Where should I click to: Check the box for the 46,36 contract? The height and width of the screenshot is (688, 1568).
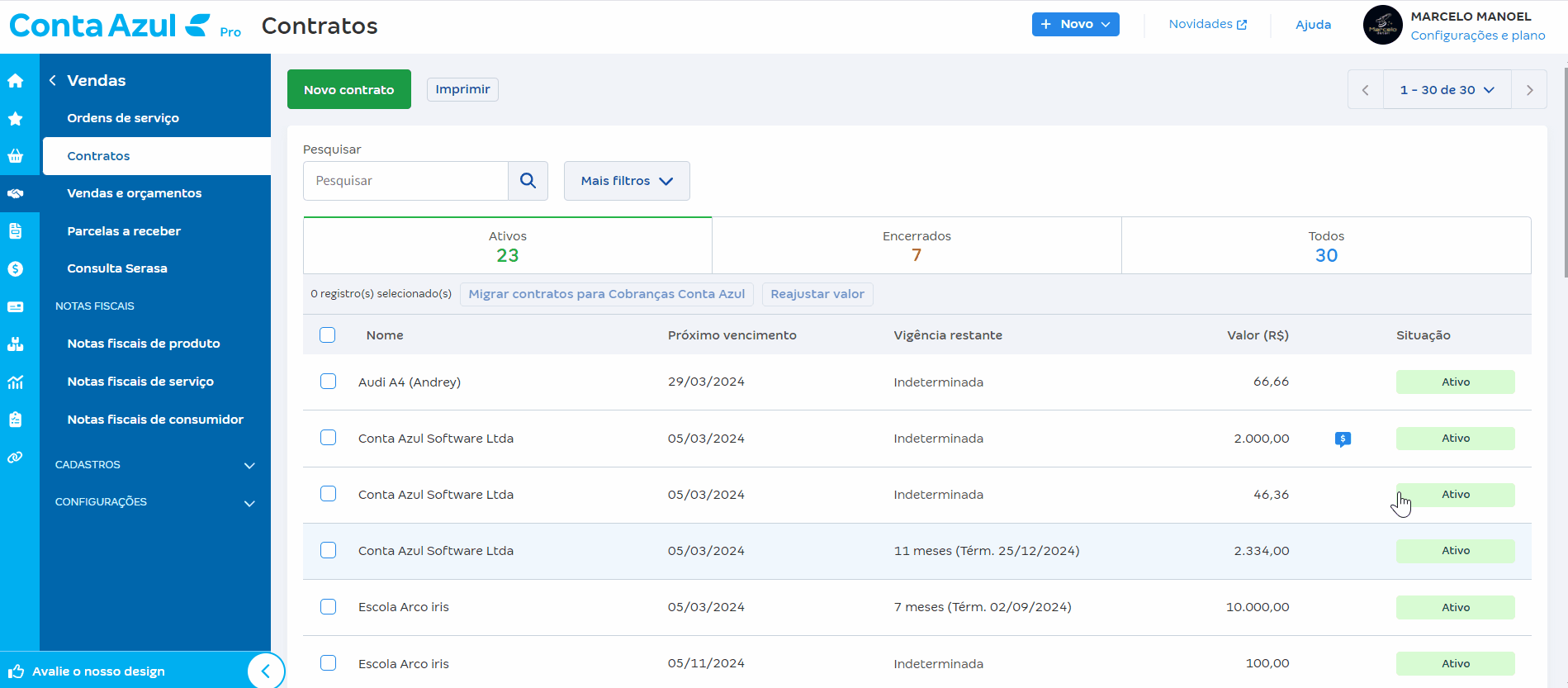tap(328, 494)
